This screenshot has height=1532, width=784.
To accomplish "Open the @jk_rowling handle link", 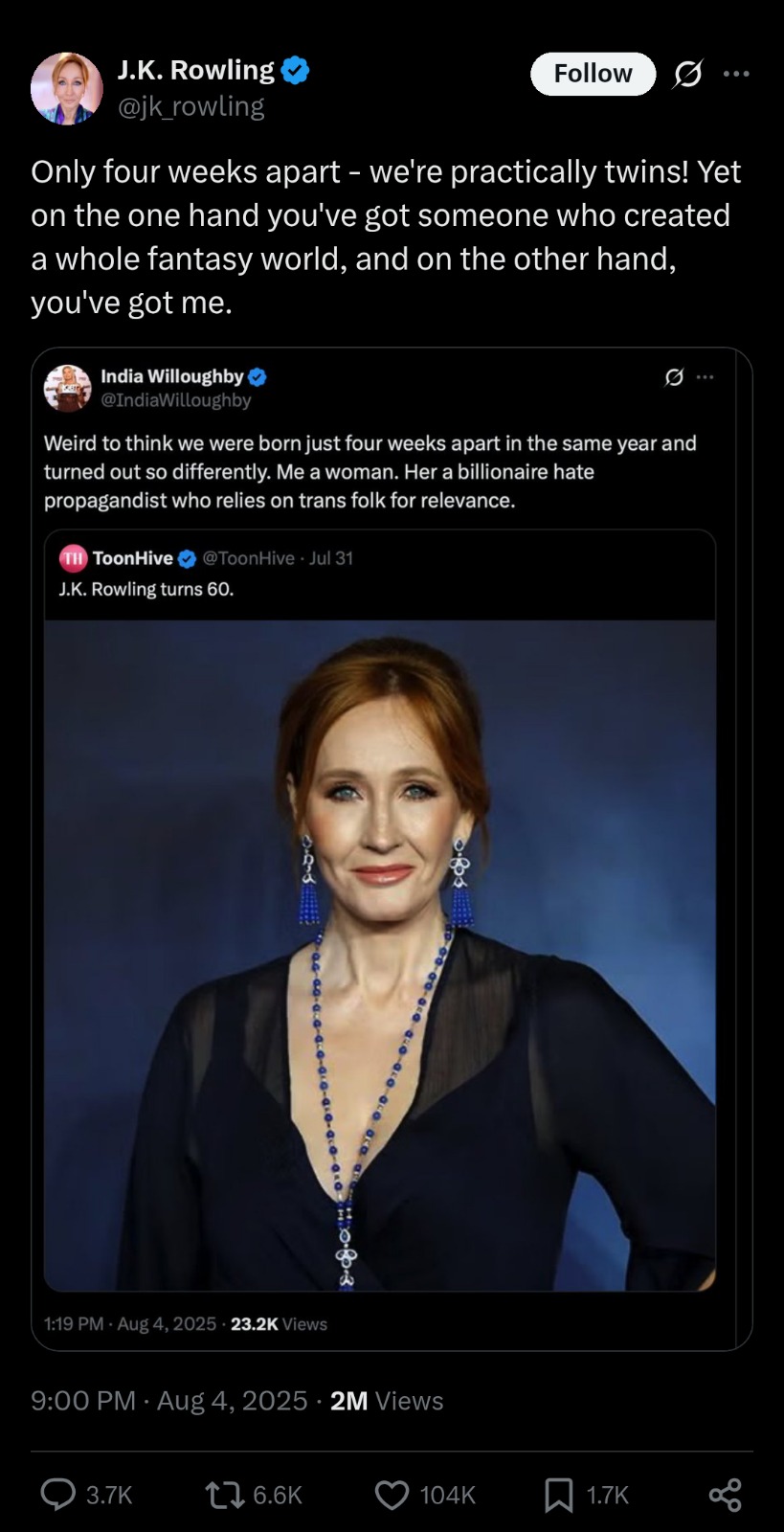I will [190, 106].
